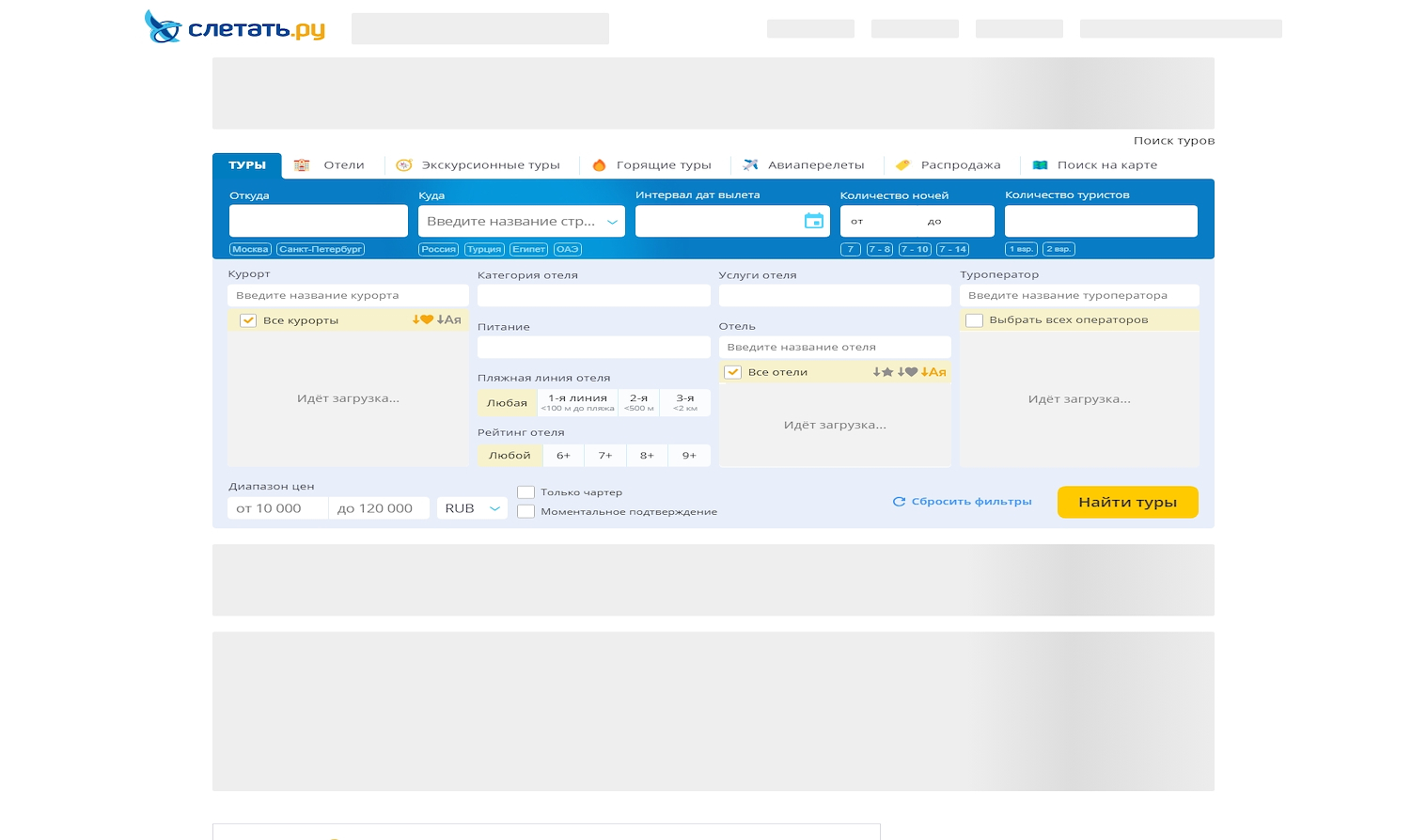
Task: Select 2-я beach line option
Action: [x=639, y=403]
